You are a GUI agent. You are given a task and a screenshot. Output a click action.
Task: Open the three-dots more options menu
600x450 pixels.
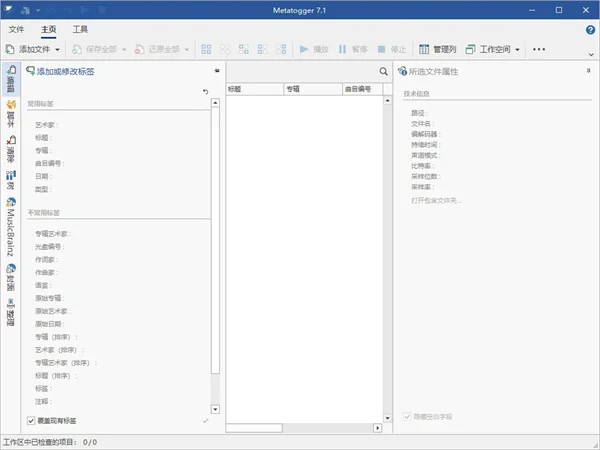(539, 49)
